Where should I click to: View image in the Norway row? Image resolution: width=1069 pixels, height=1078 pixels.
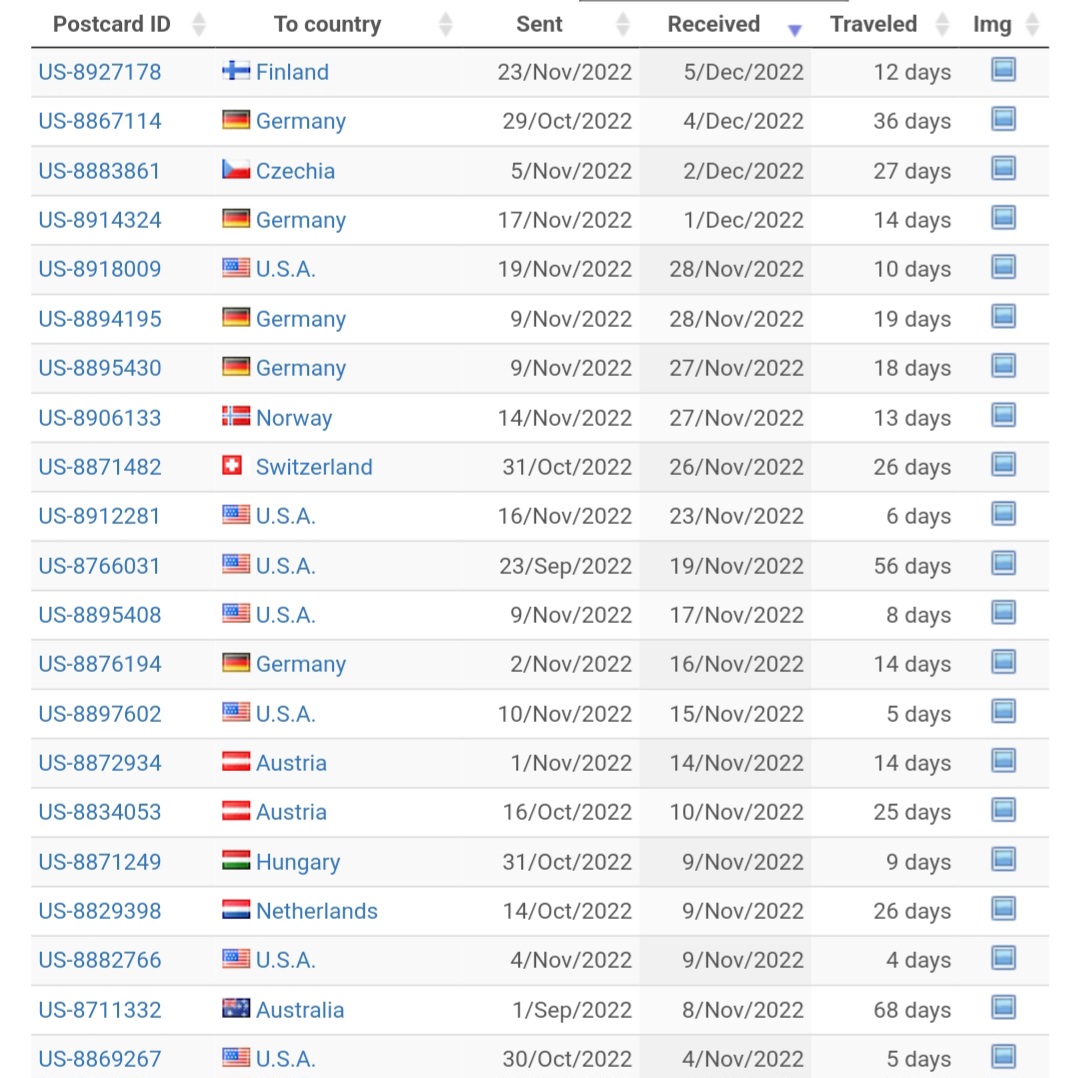tap(1003, 415)
